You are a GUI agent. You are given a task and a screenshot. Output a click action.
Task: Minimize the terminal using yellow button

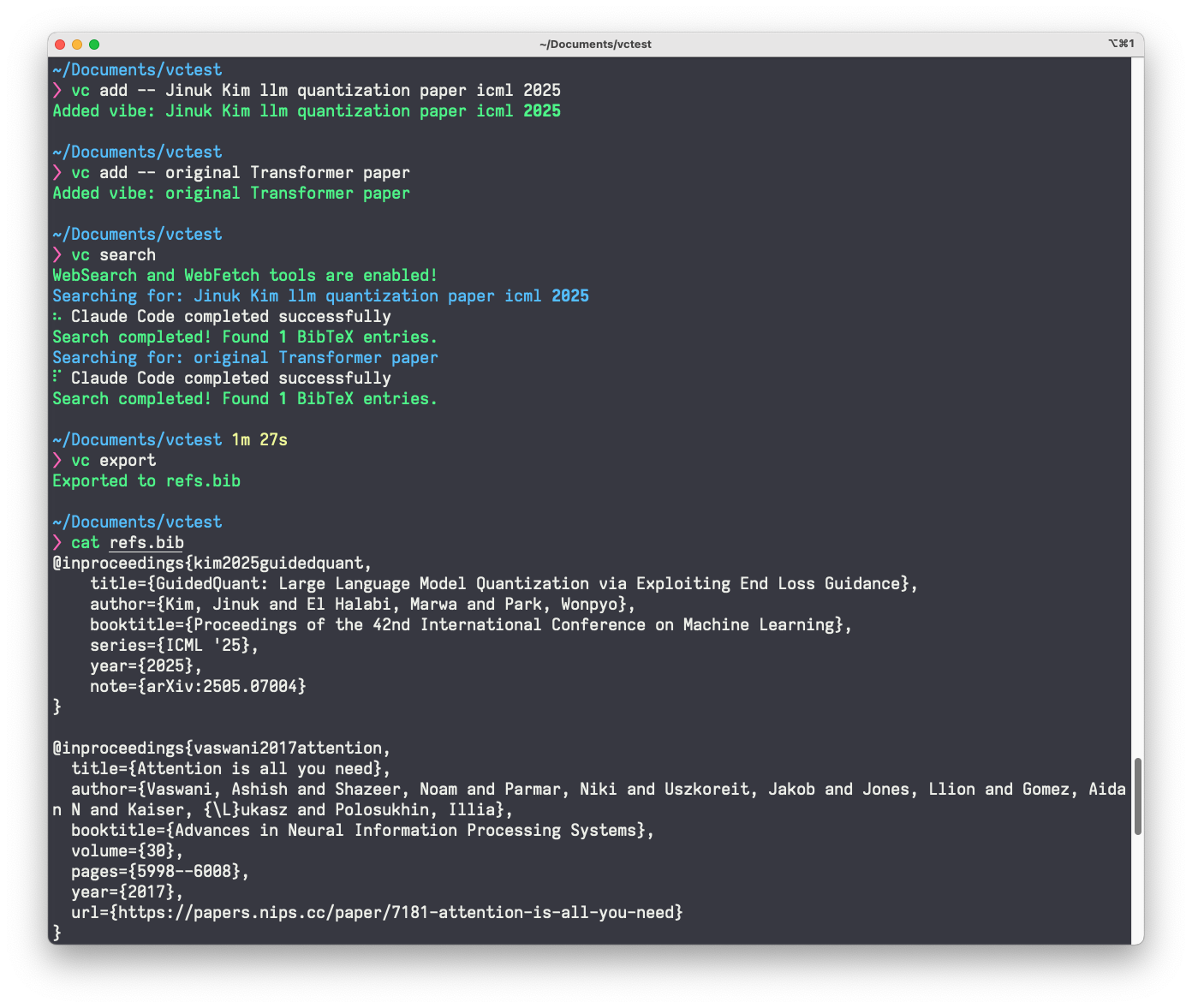pyautogui.click(x=77, y=45)
